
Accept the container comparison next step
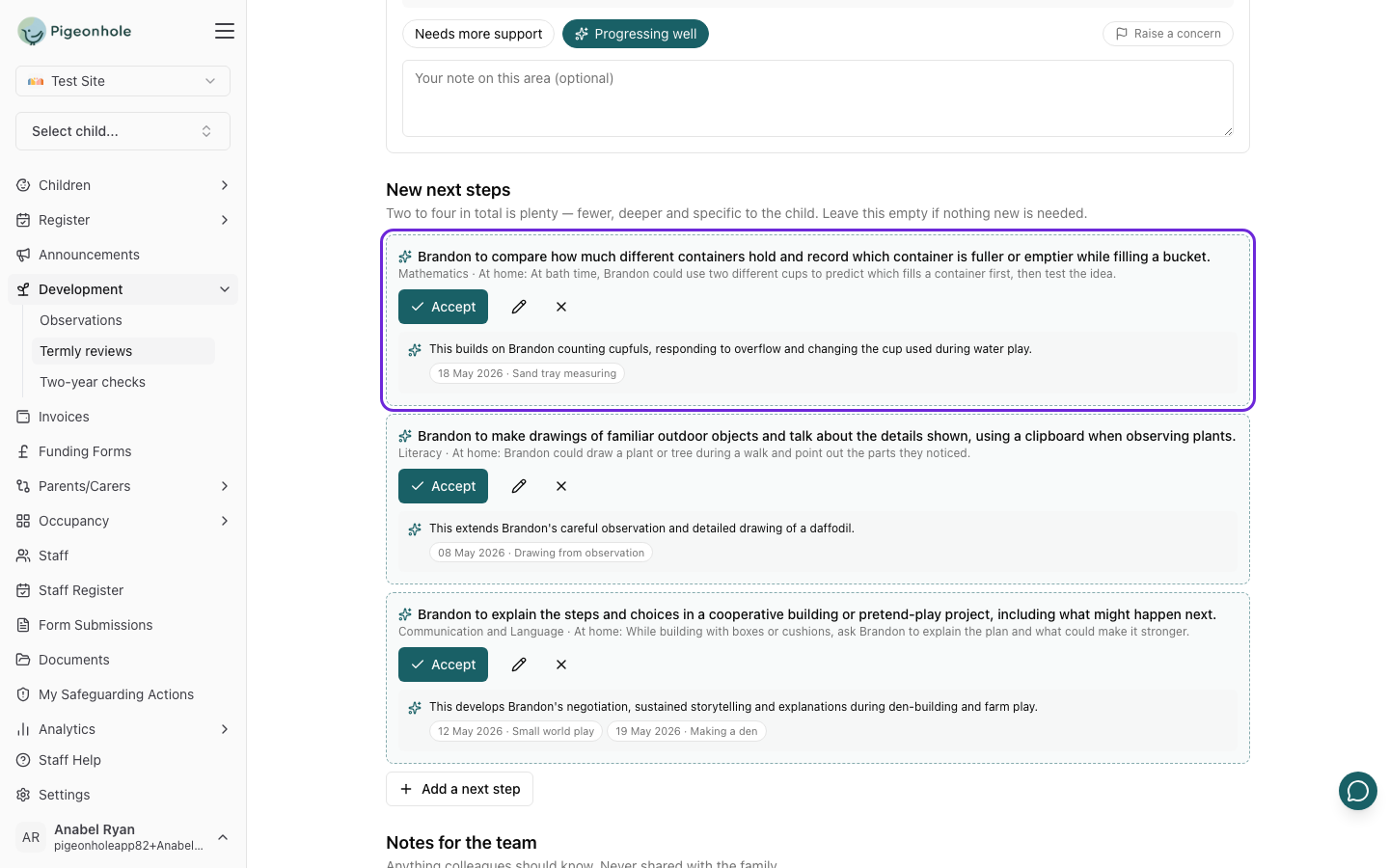[443, 307]
